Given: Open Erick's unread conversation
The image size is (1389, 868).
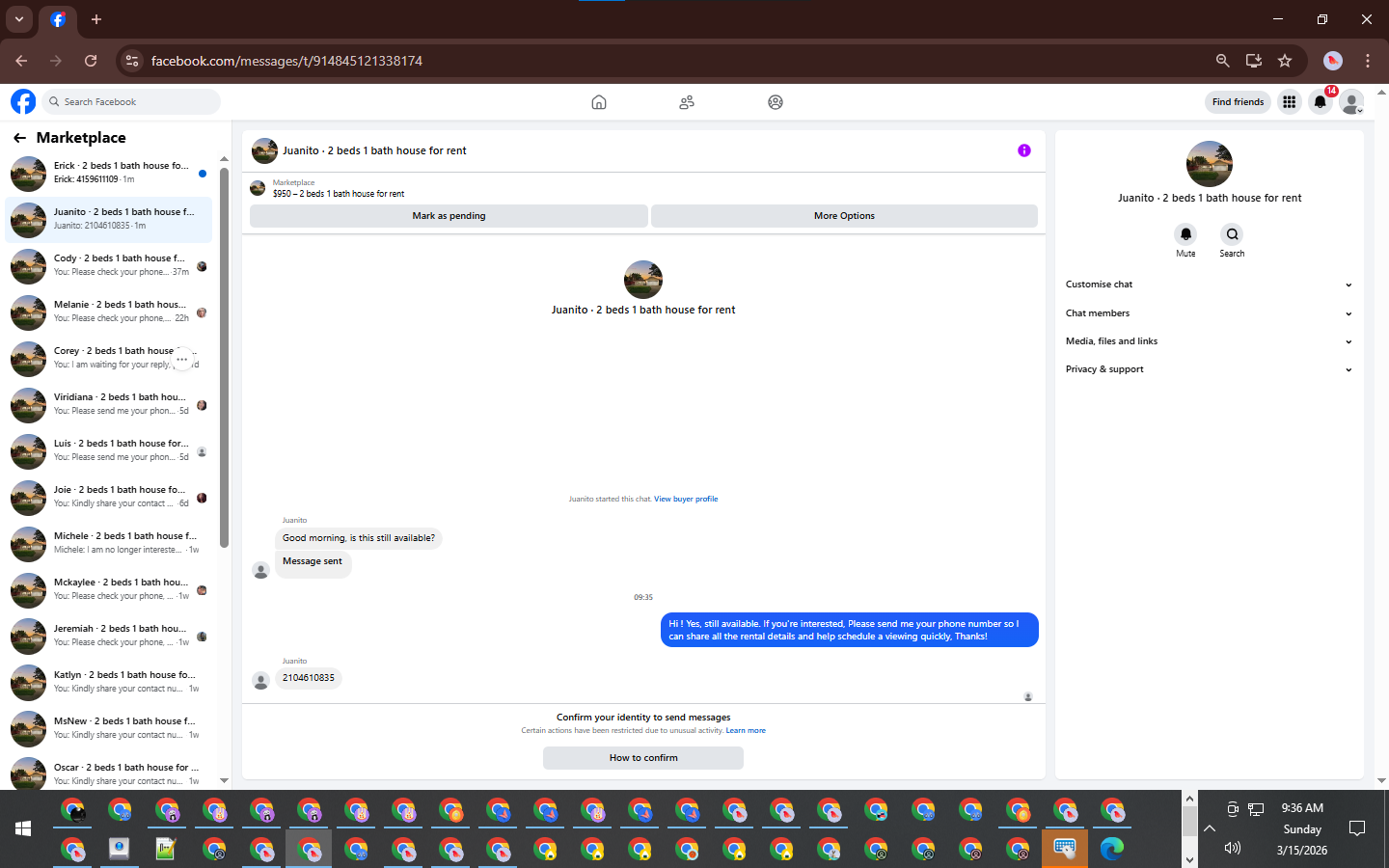Looking at the screenshot, I should click(108, 174).
